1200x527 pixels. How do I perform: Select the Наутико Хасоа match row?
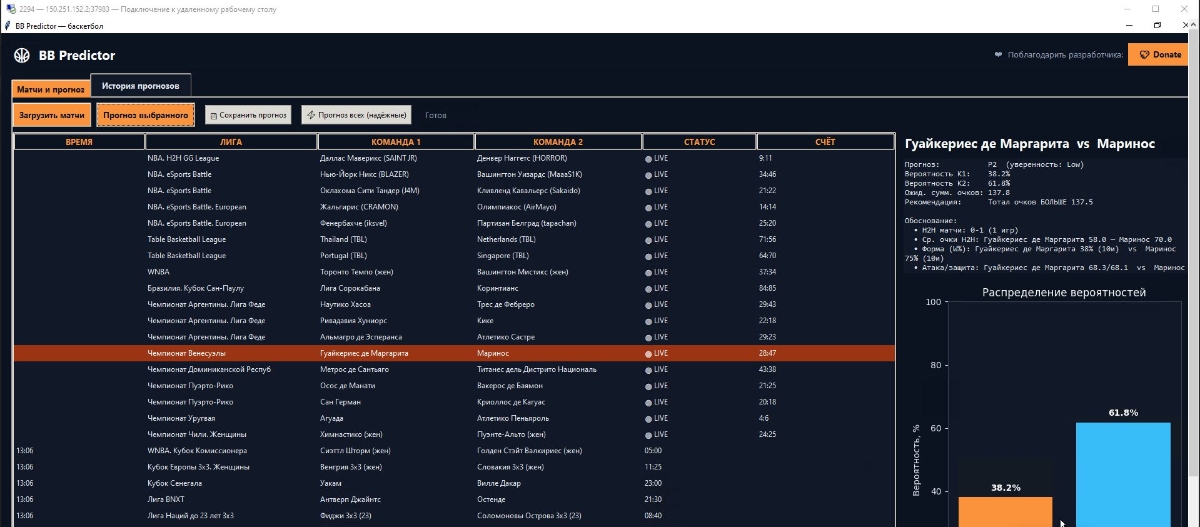click(453, 304)
